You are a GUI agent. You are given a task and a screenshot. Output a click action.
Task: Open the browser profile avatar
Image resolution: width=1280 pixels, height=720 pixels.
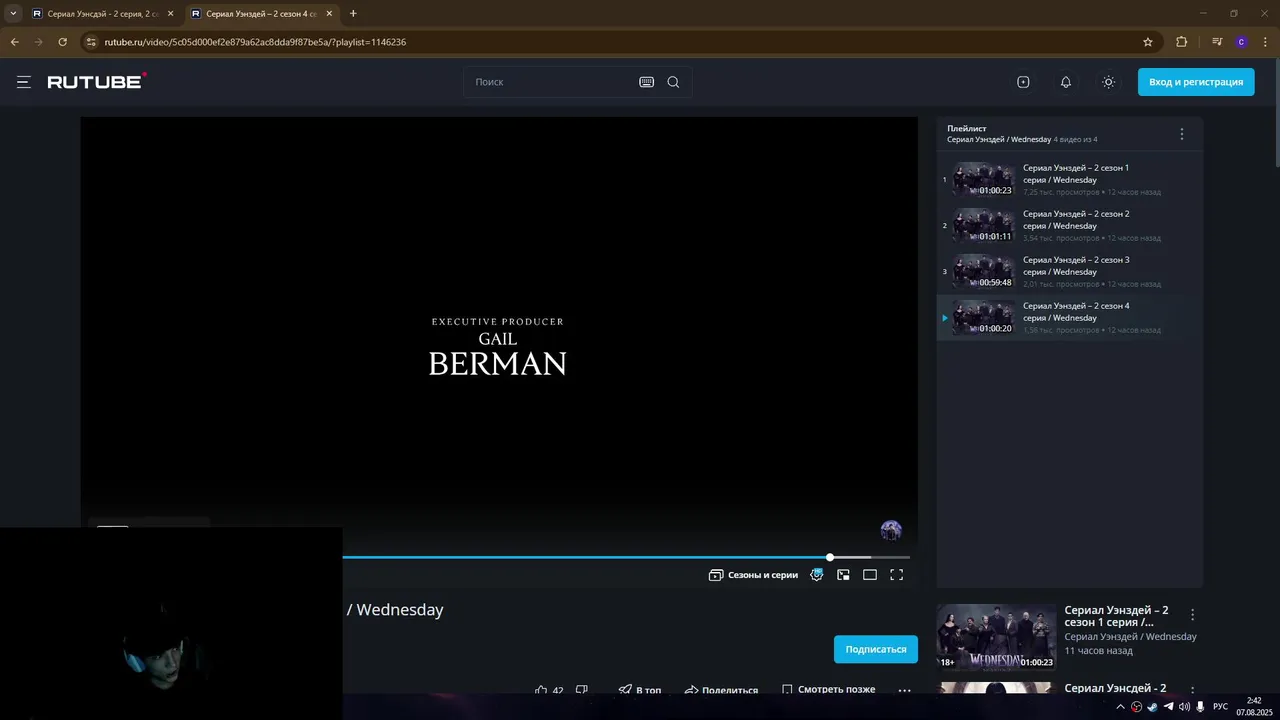(x=1242, y=42)
